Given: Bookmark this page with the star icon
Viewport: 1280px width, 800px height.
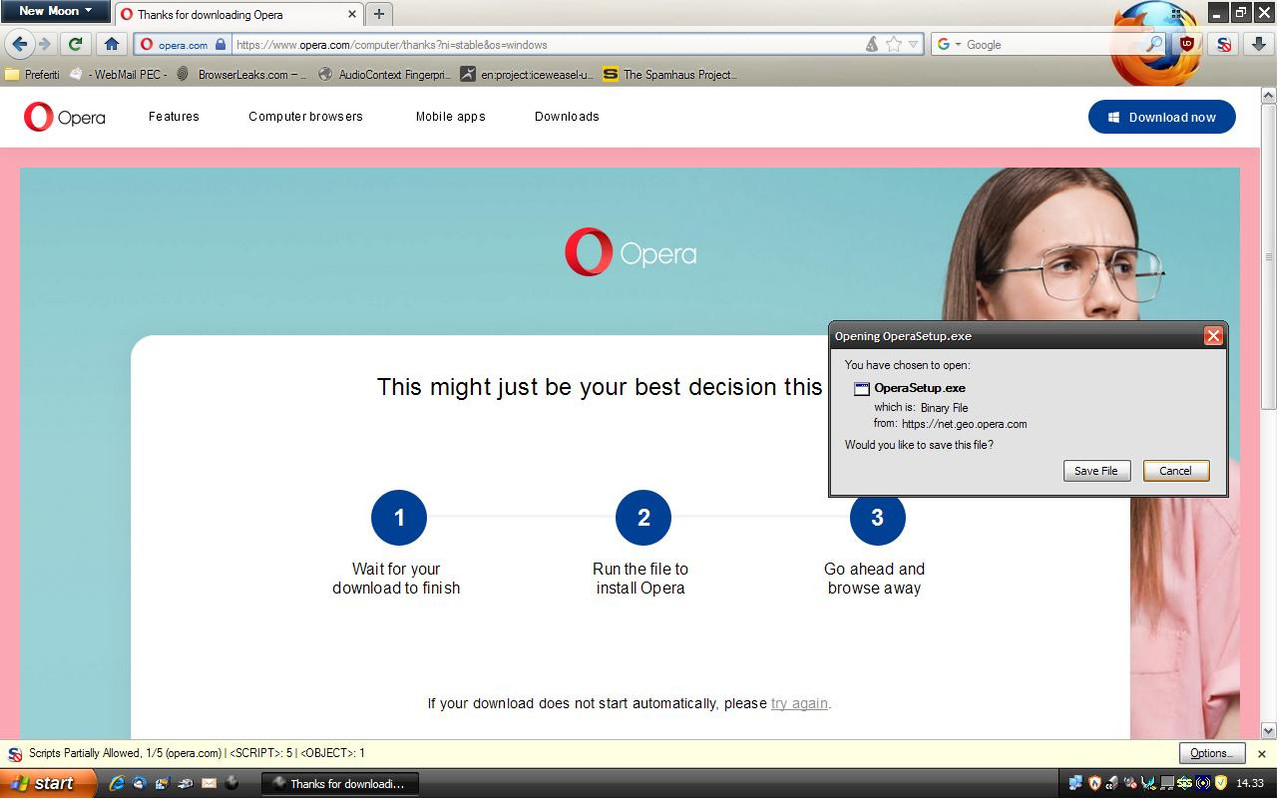Looking at the screenshot, I should (893, 45).
